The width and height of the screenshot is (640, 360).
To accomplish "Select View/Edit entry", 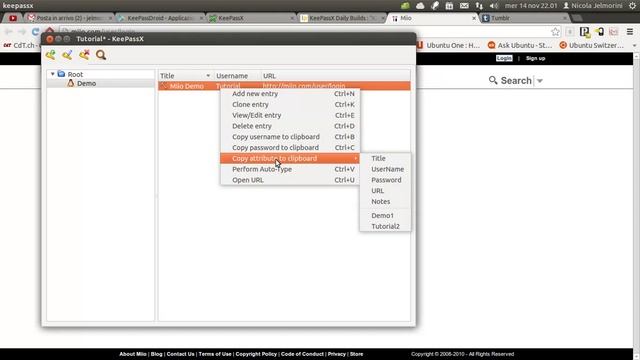I will coord(290,115).
